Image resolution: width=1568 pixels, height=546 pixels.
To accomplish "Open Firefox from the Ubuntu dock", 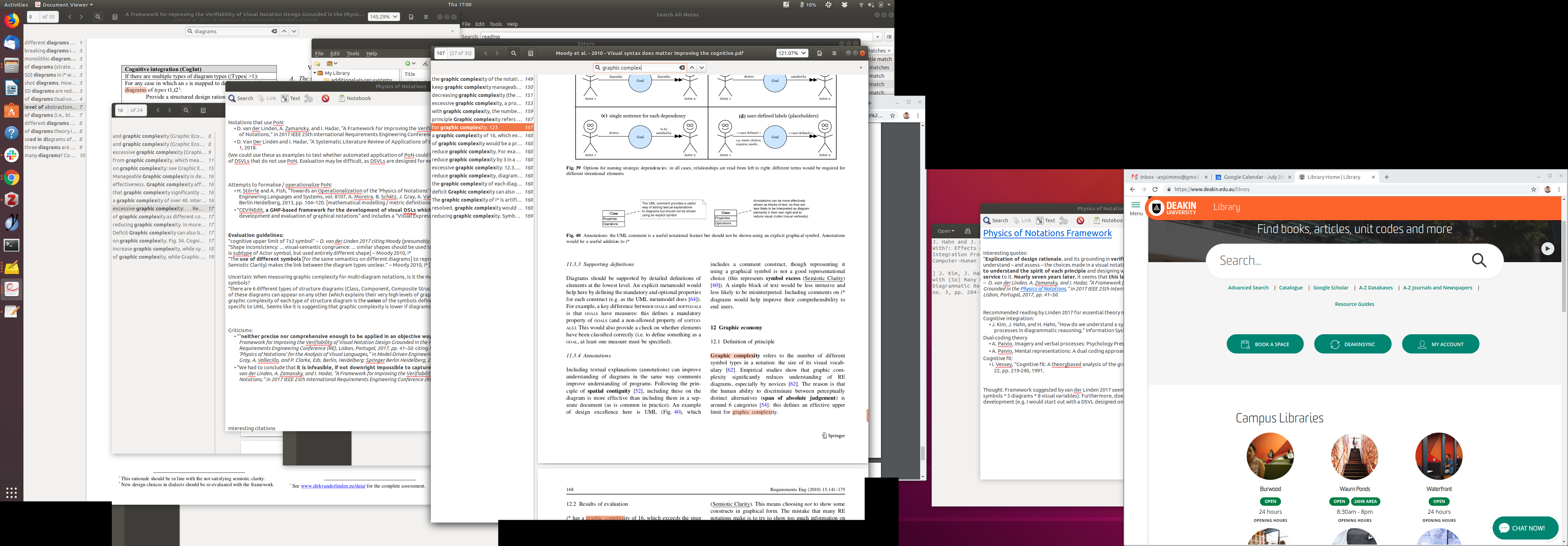I will [12, 21].
